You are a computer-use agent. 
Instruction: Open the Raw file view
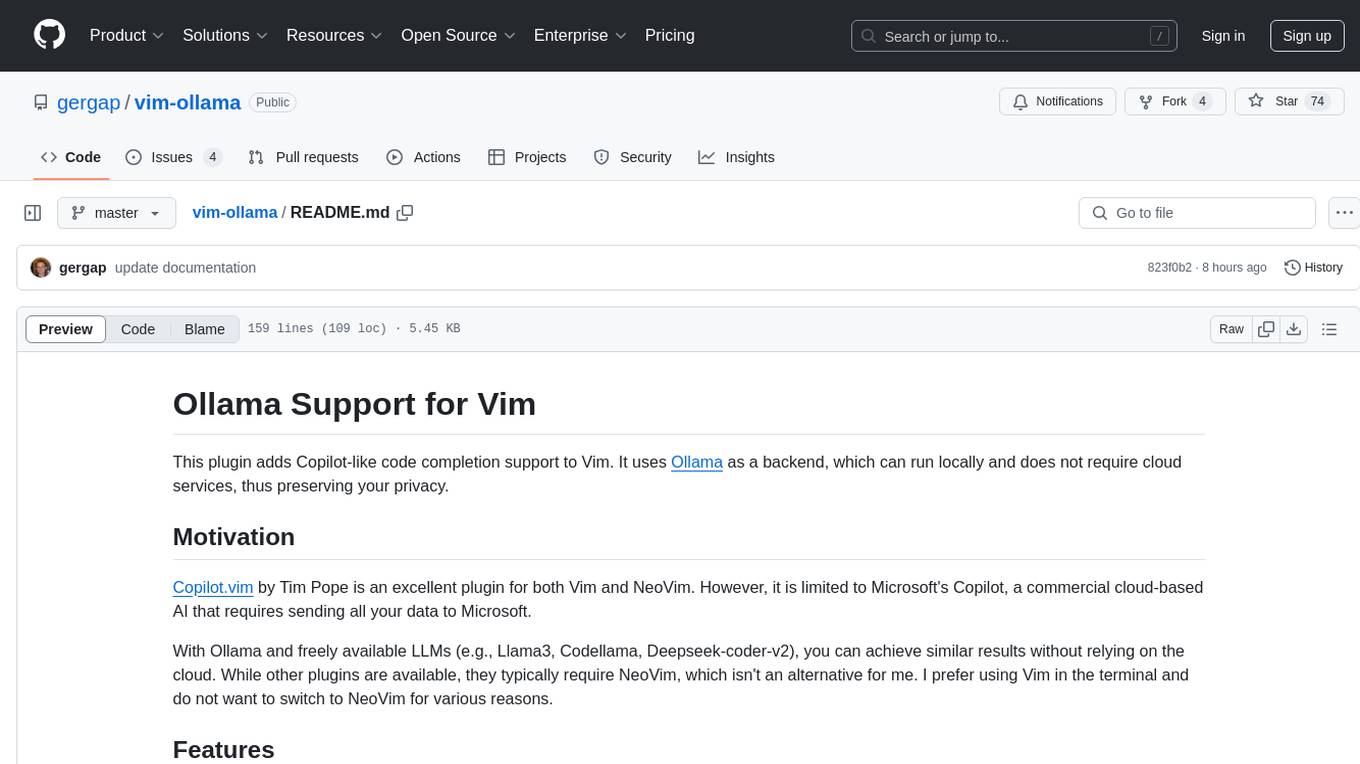tap(1231, 329)
